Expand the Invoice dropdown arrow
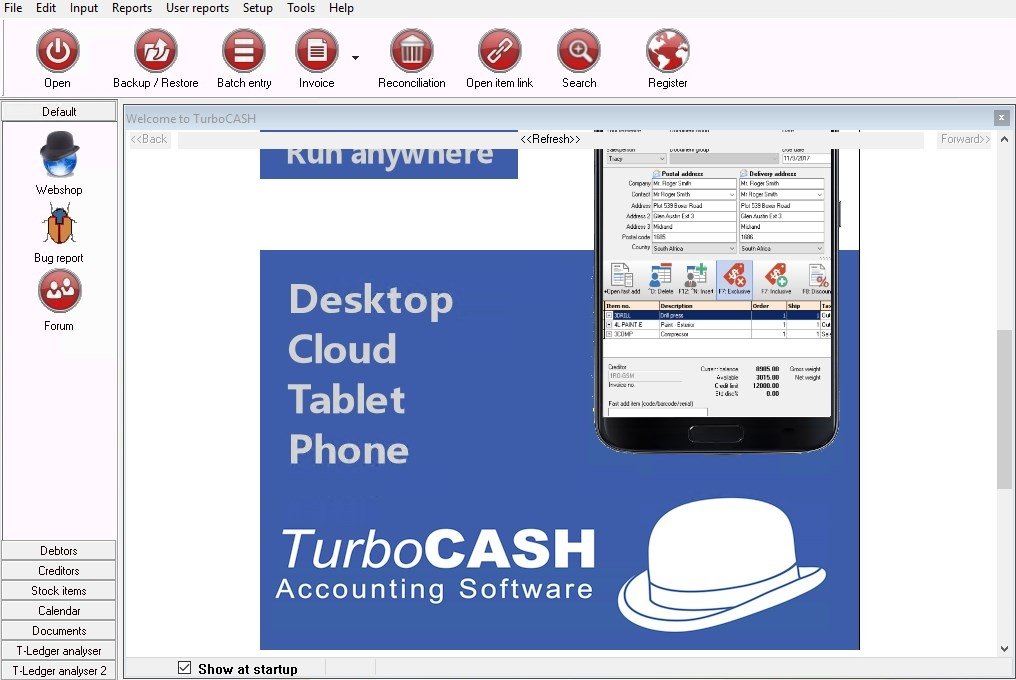The image size is (1016, 680). tap(355, 58)
